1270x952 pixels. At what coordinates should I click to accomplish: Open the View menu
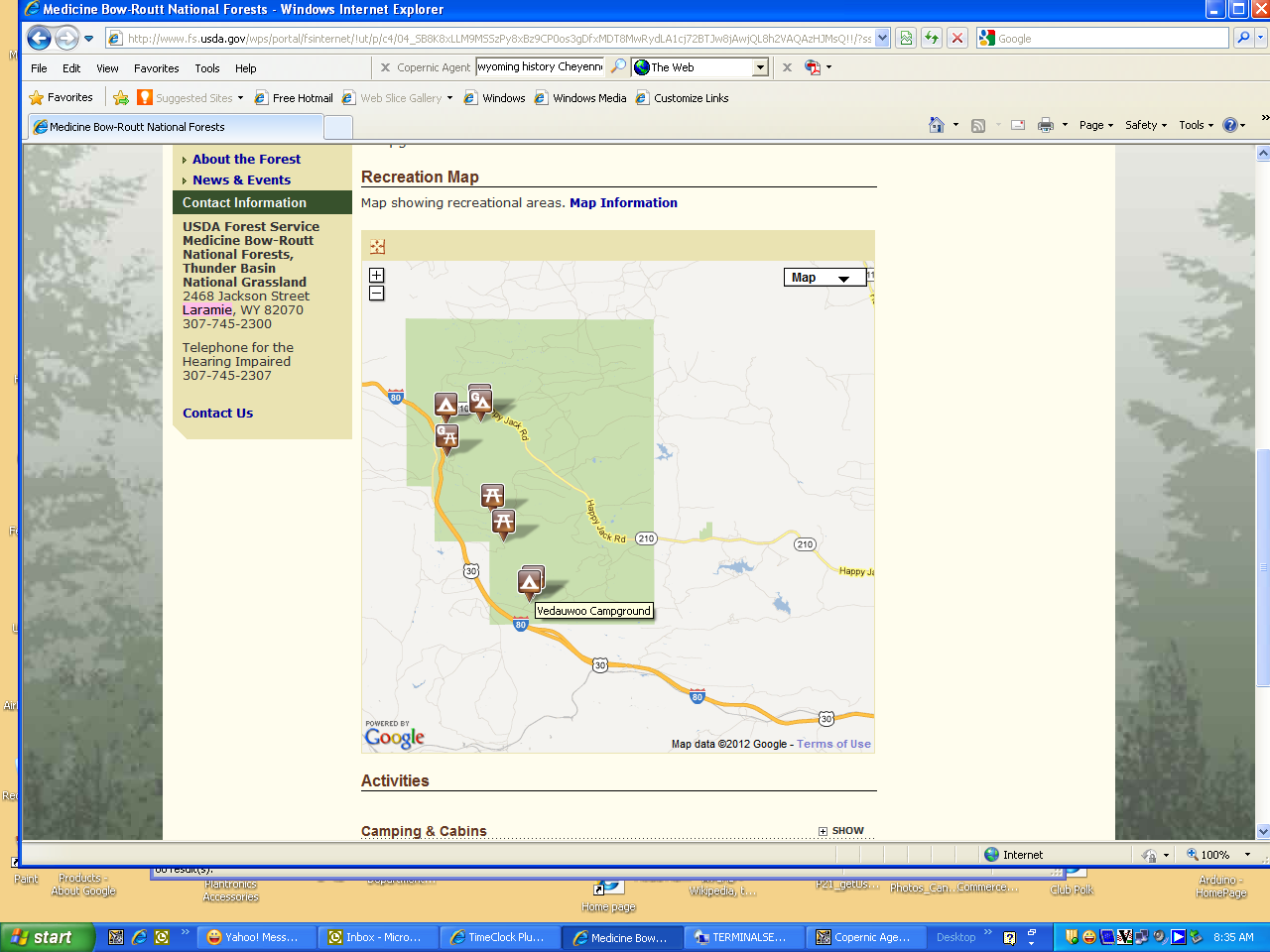coord(107,68)
